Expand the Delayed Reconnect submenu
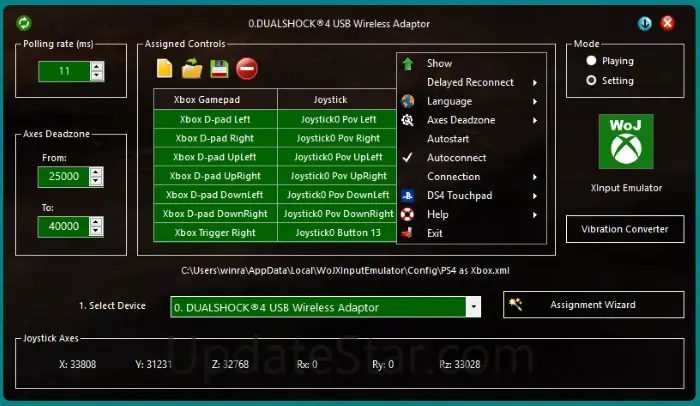 471,83
